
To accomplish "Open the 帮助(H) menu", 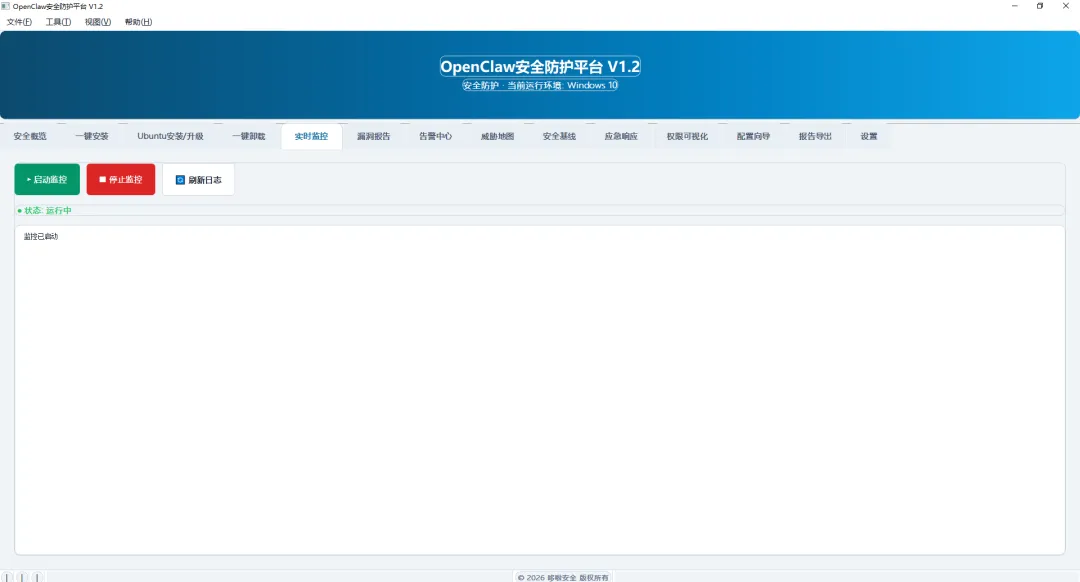I will [x=138, y=22].
